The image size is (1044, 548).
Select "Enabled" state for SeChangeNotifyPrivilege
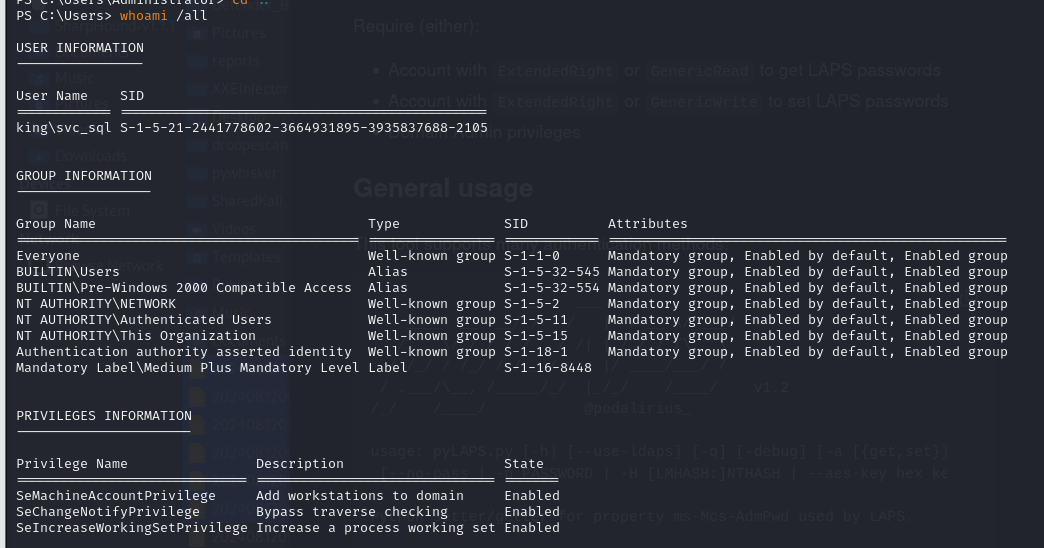tap(532, 511)
